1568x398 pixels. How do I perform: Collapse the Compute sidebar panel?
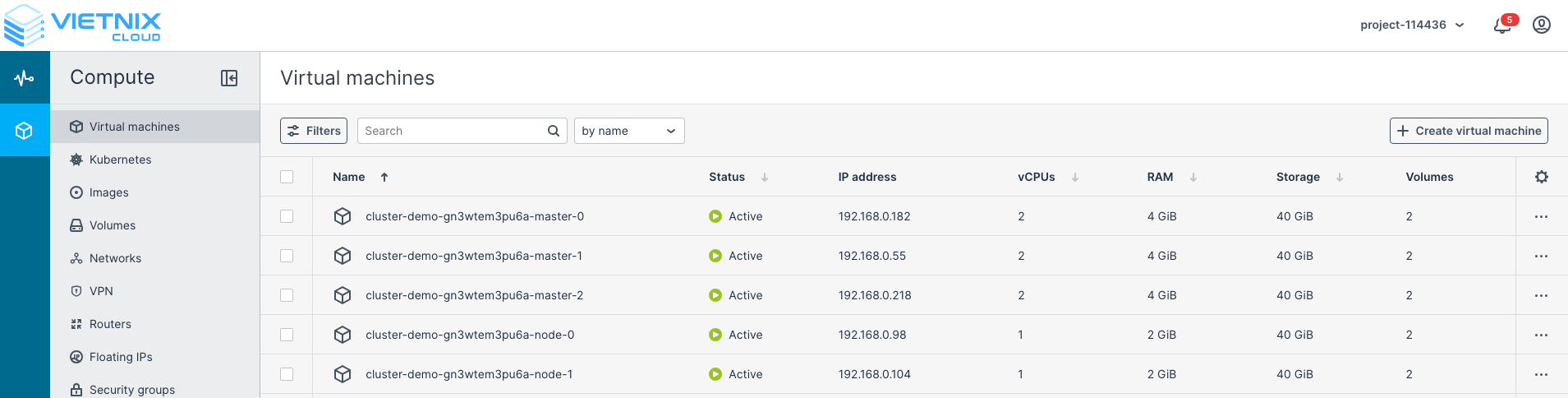tap(229, 78)
